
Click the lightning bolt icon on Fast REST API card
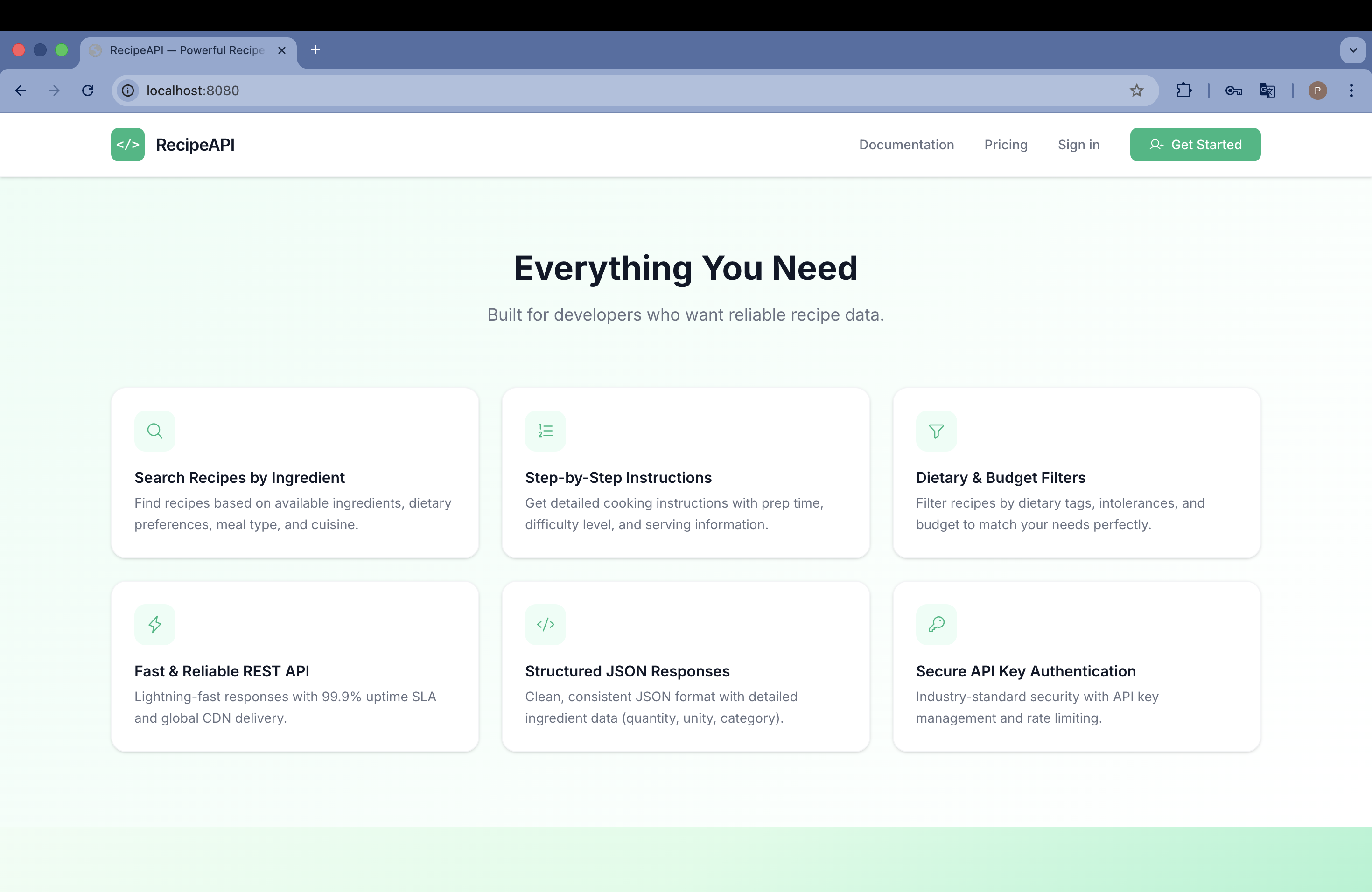point(154,624)
